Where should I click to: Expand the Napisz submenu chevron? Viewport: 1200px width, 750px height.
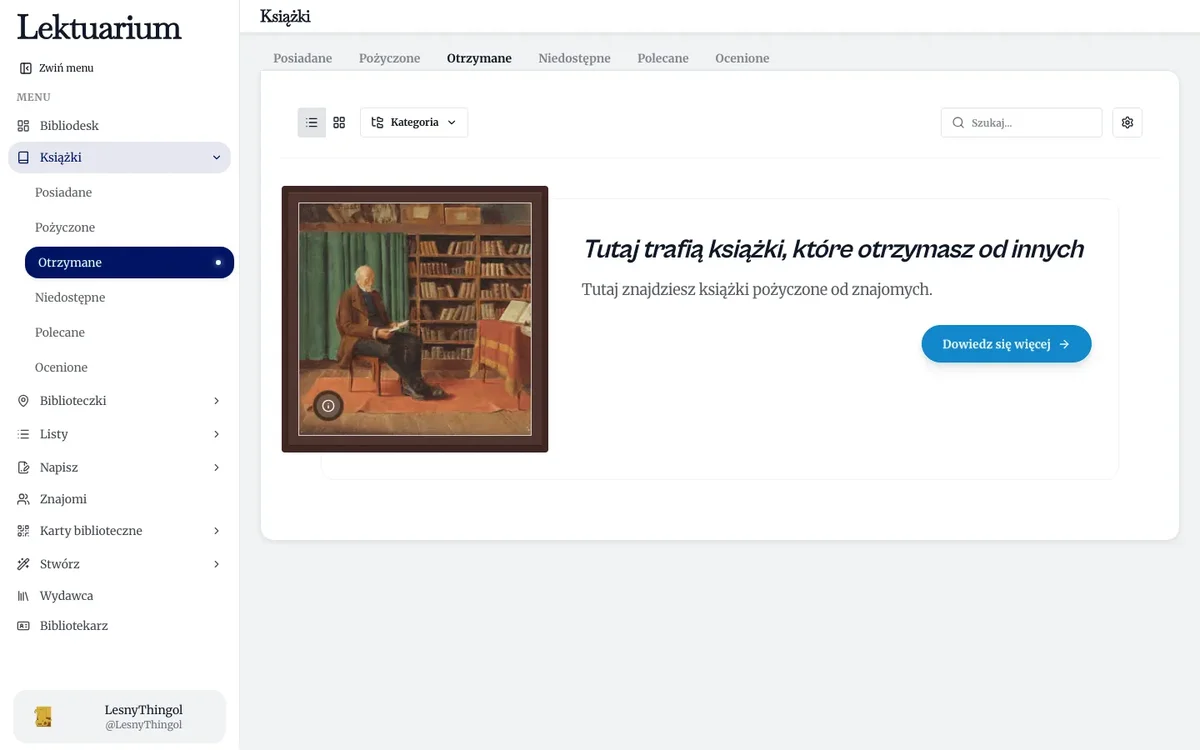(x=217, y=467)
